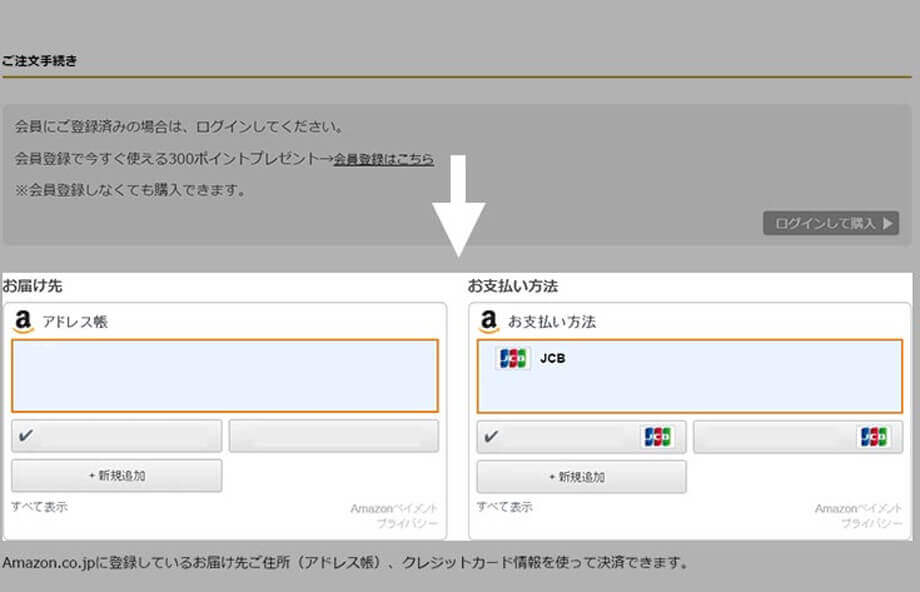
Task: Open Amazonペイメント link in the address widget
Action: click(x=393, y=509)
